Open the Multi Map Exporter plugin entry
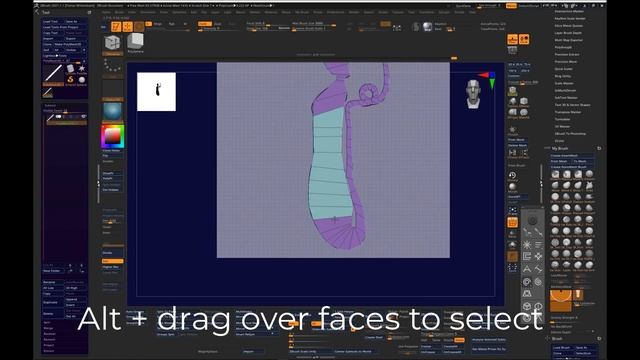The width and height of the screenshot is (640, 360). pos(569,40)
